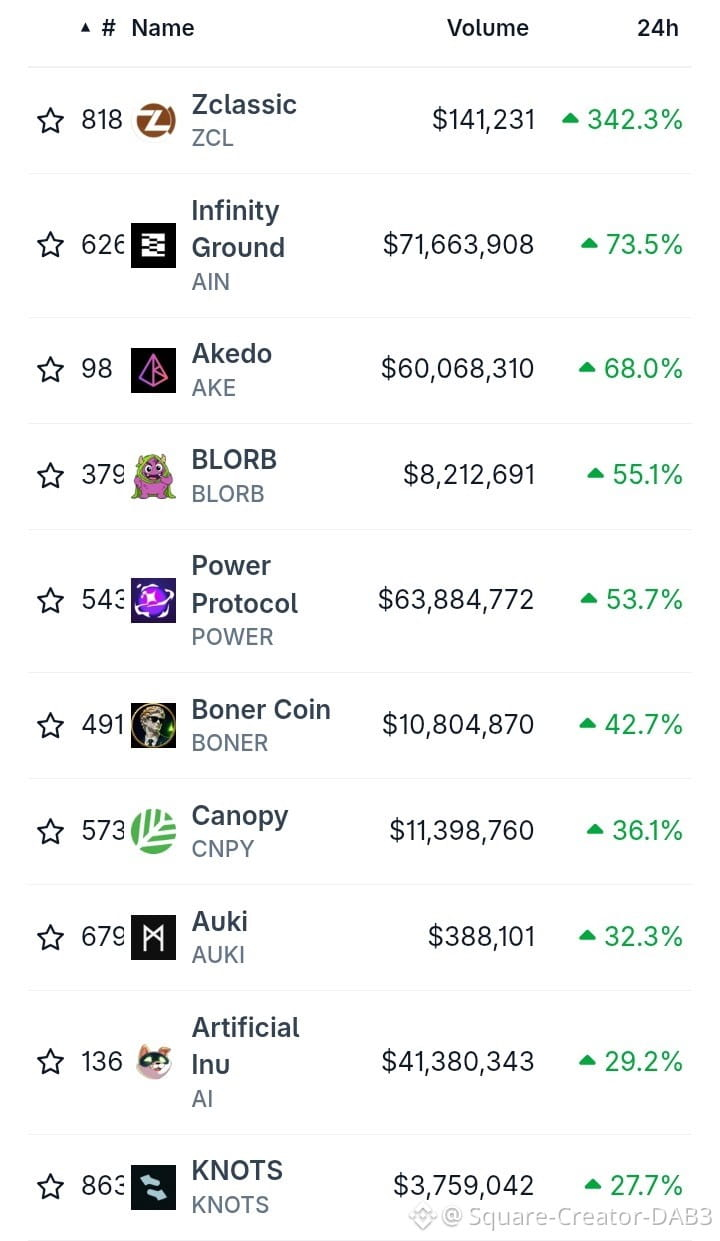Image resolution: width=720 pixels, height=1241 pixels.
Task: Open the Artificial Inu name link
Action: [245, 1045]
